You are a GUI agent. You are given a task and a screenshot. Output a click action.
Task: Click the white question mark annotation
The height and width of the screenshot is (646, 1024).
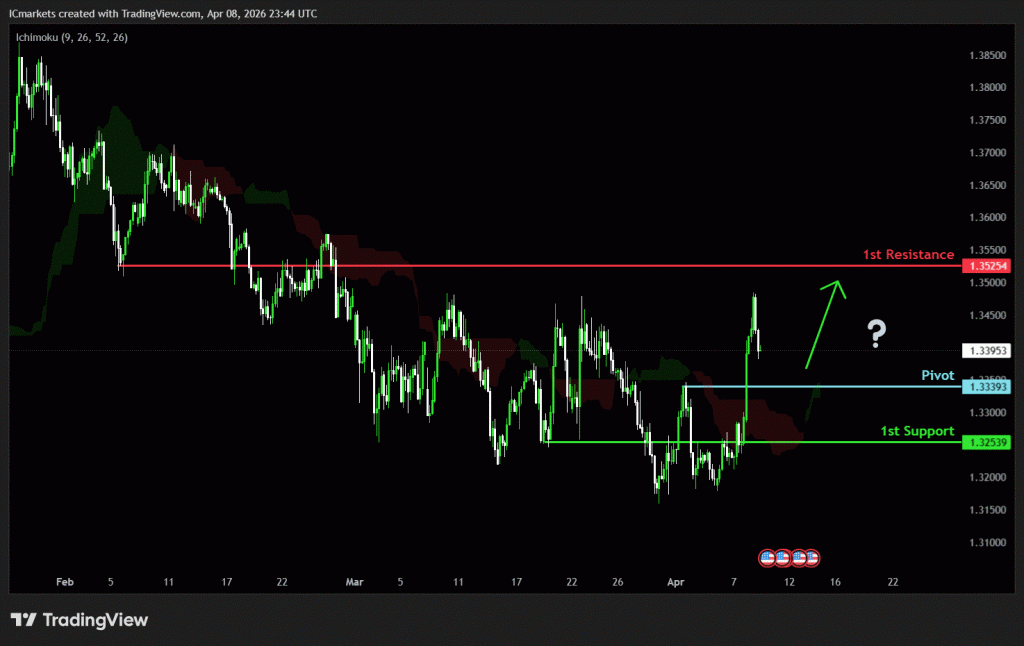pyautogui.click(x=876, y=333)
